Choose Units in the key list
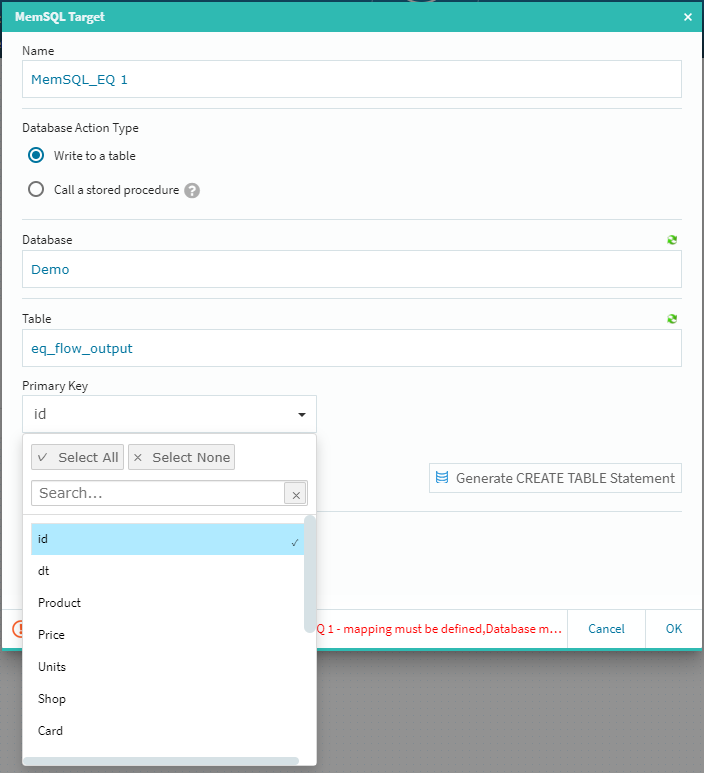The width and height of the screenshot is (704, 773). tap(167, 667)
